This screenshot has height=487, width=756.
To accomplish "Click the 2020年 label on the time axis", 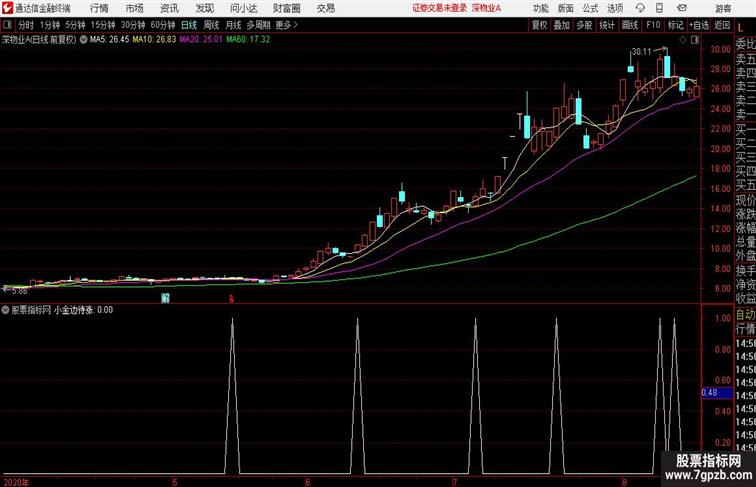I will click(x=16, y=482).
